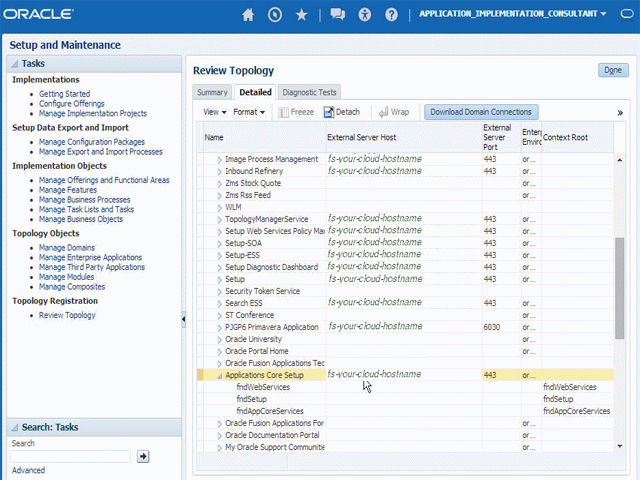
Task: Click the scrollbar up arrow
Action: click(x=620, y=160)
